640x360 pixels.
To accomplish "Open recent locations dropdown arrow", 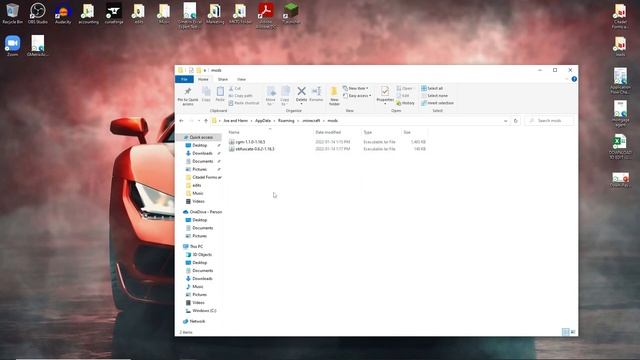I will [x=199, y=121].
